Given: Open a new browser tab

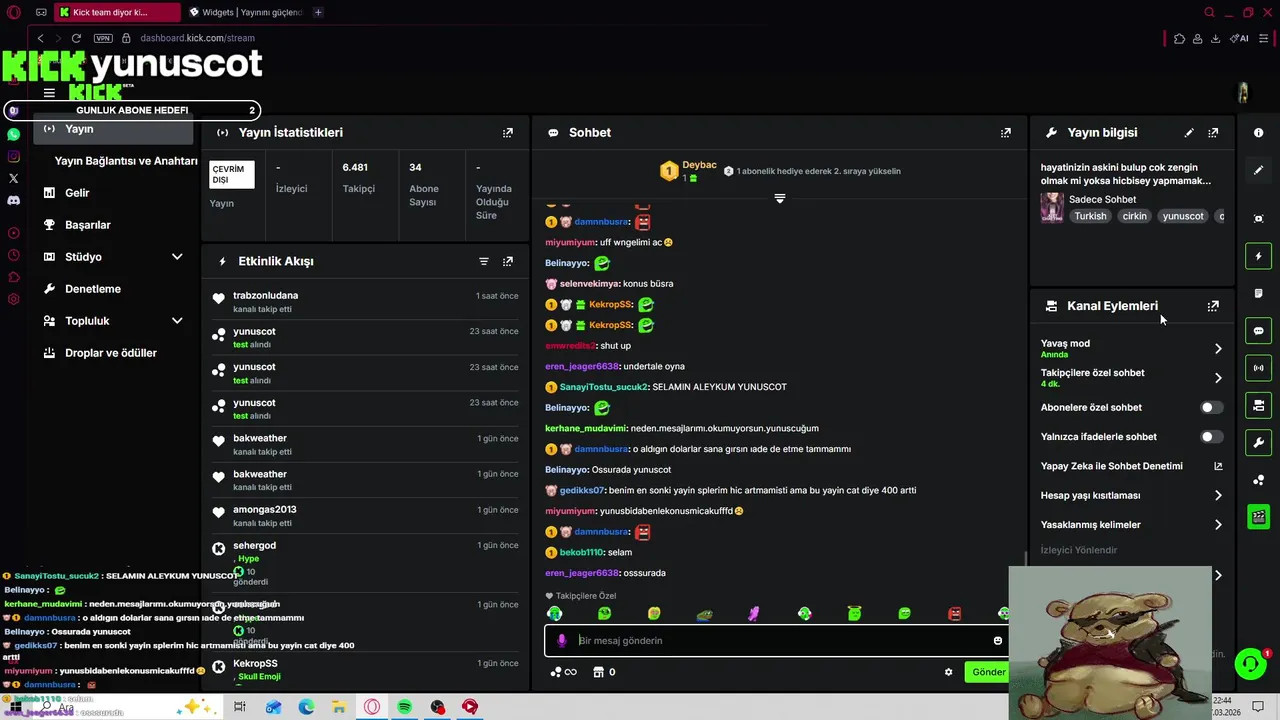Looking at the screenshot, I should pyautogui.click(x=318, y=13).
